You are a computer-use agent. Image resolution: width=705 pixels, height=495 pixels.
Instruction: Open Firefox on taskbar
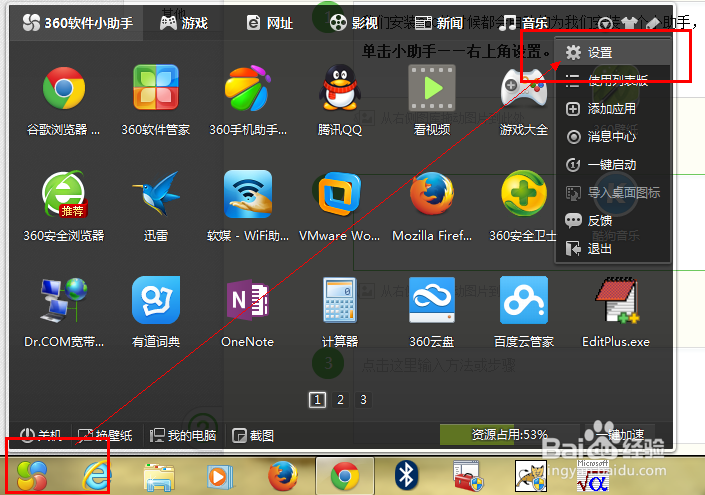pyautogui.click(x=283, y=476)
